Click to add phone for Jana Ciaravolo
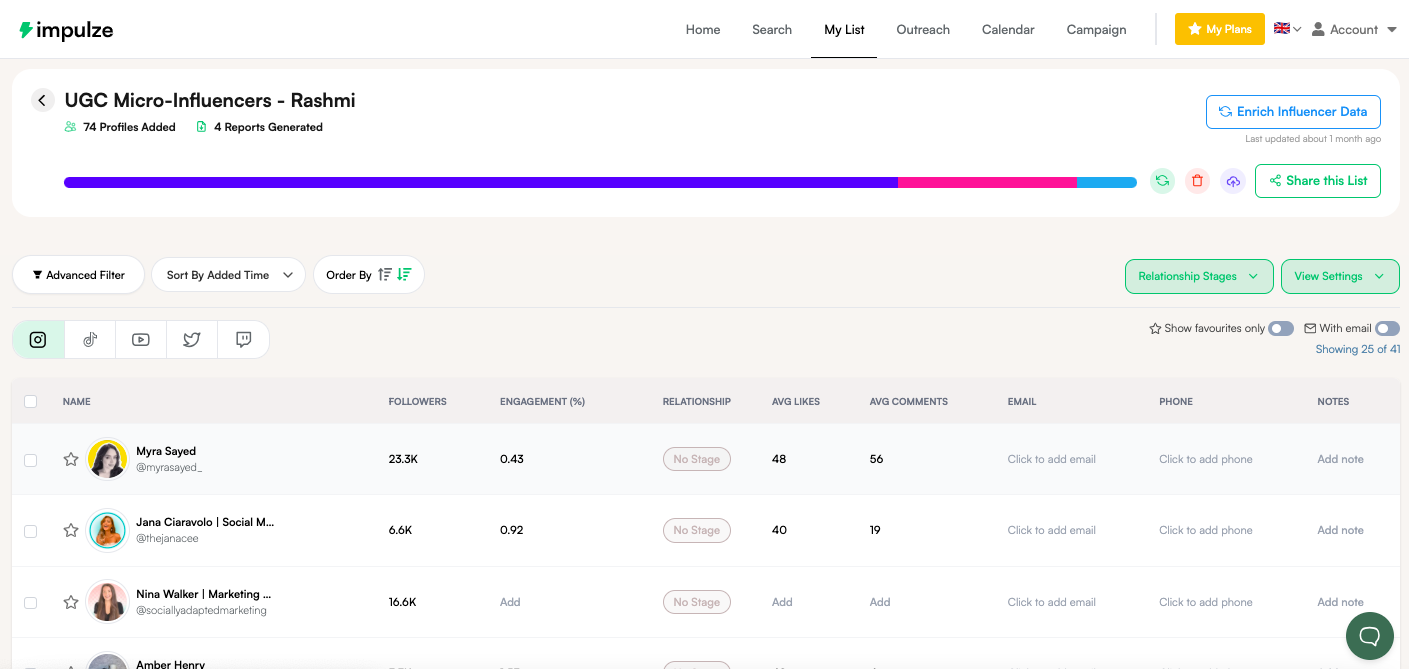 pyautogui.click(x=1205, y=530)
